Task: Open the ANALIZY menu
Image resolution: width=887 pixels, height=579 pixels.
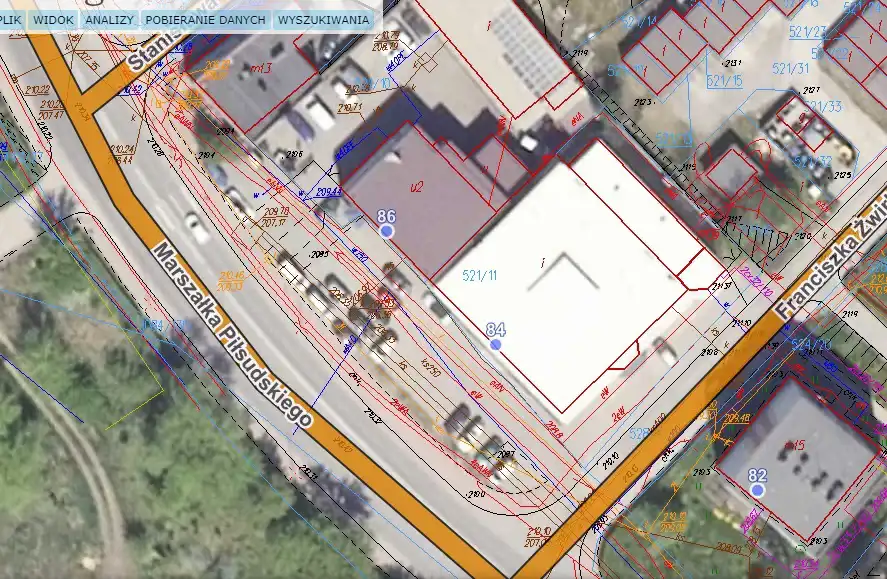Action: pyautogui.click(x=109, y=19)
